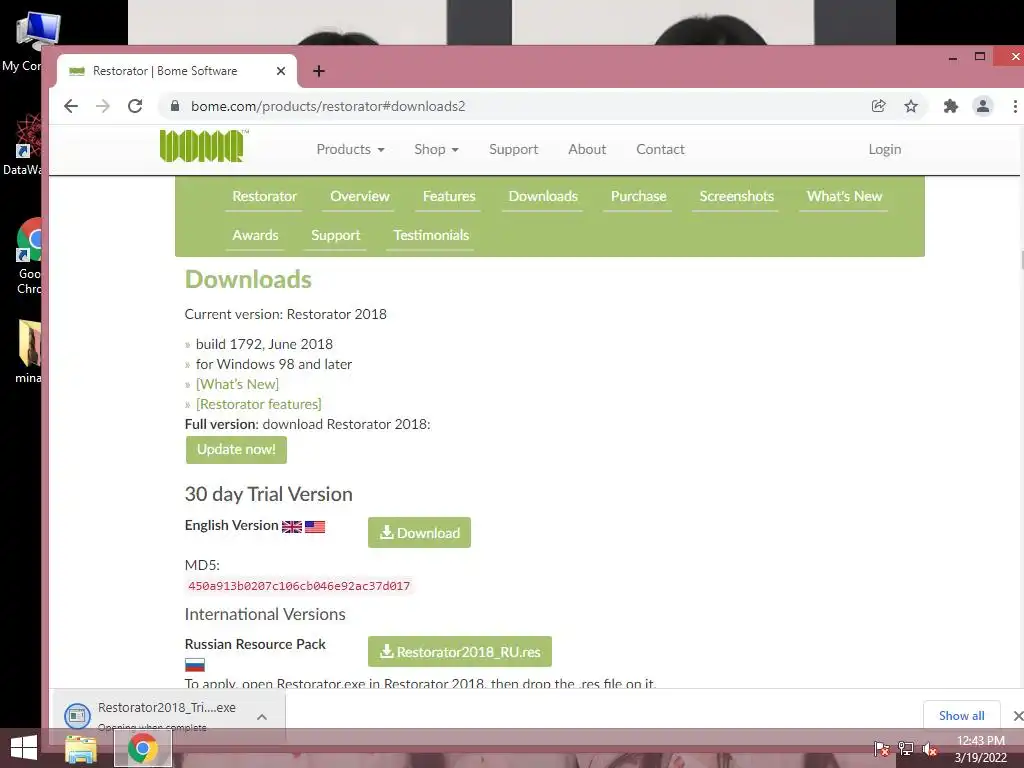Image resolution: width=1024 pixels, height=768 pixels.
Task: Click the taskbar clock showing 12:43 PM
Action: (980, 749)
